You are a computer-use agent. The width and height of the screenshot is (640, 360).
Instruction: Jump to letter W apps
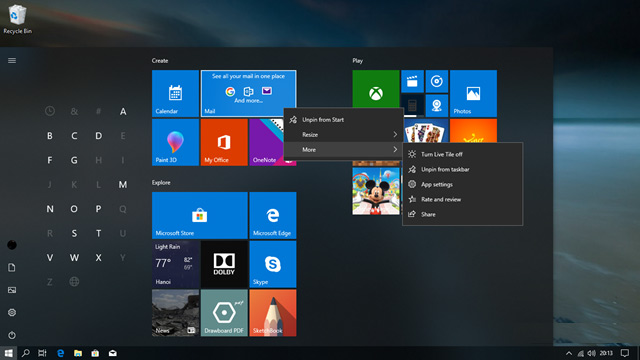click(x=74, y=258)
